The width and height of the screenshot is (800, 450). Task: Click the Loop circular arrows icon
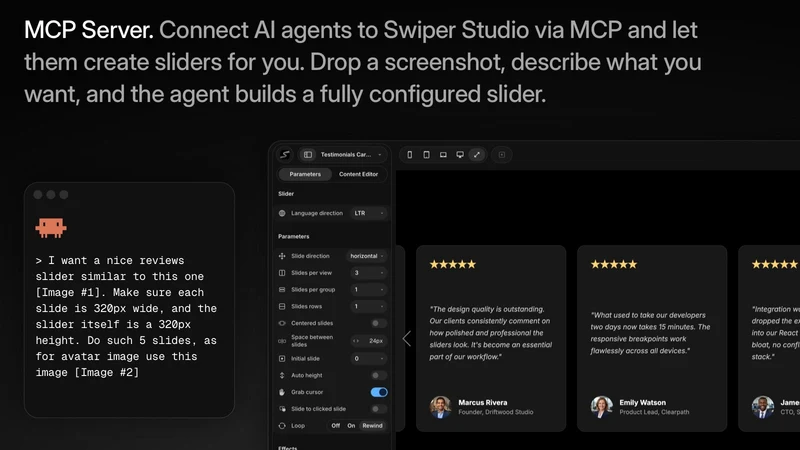282,426
